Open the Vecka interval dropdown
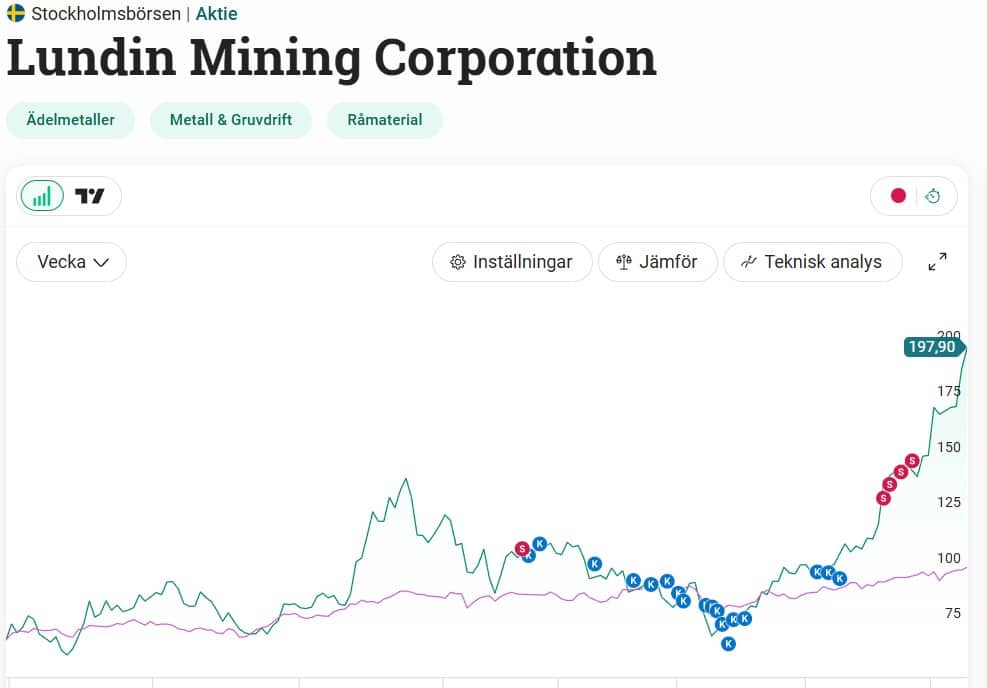Image resolution: width=987 pixels, height=688 pixels. pyautogui.click(x=72, y=262)
